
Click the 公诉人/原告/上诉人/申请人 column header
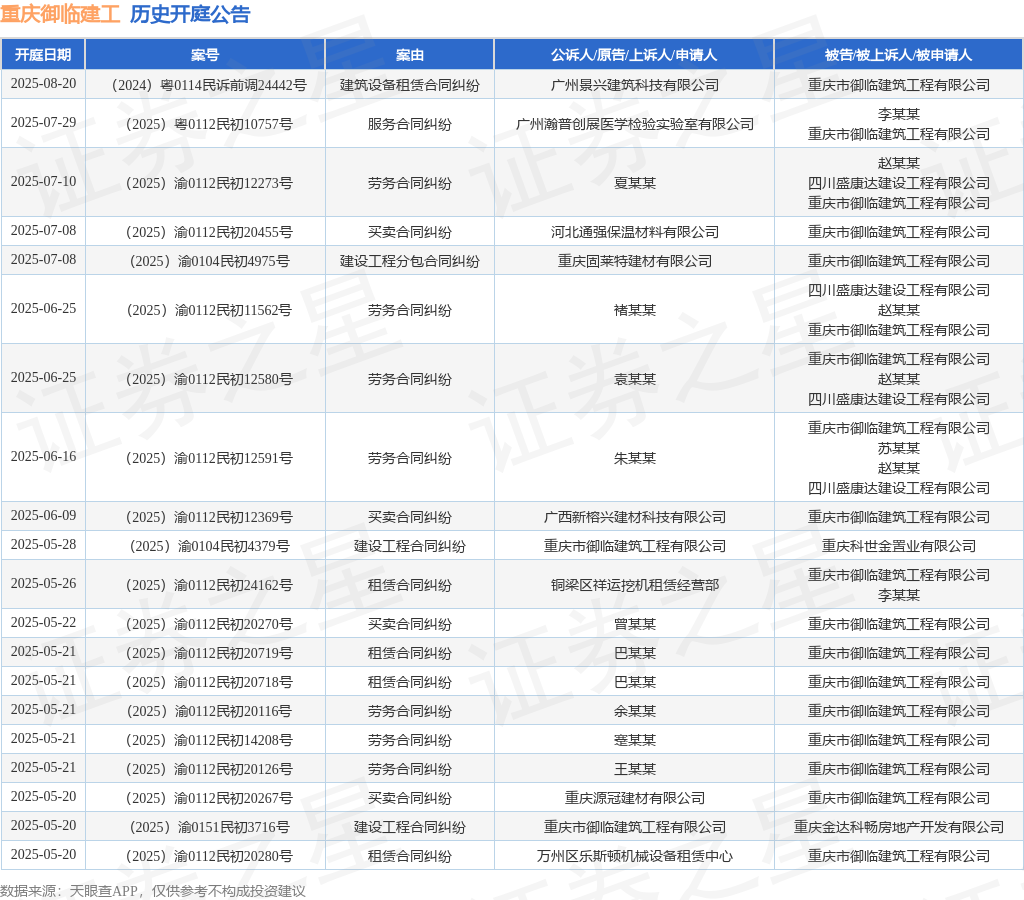634,55
